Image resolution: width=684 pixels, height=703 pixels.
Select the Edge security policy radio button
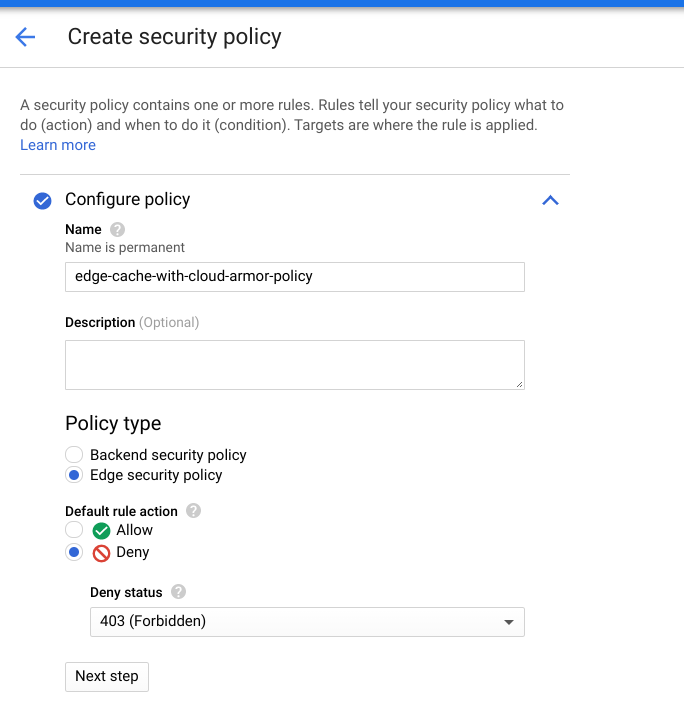click(x=74, y=475)
